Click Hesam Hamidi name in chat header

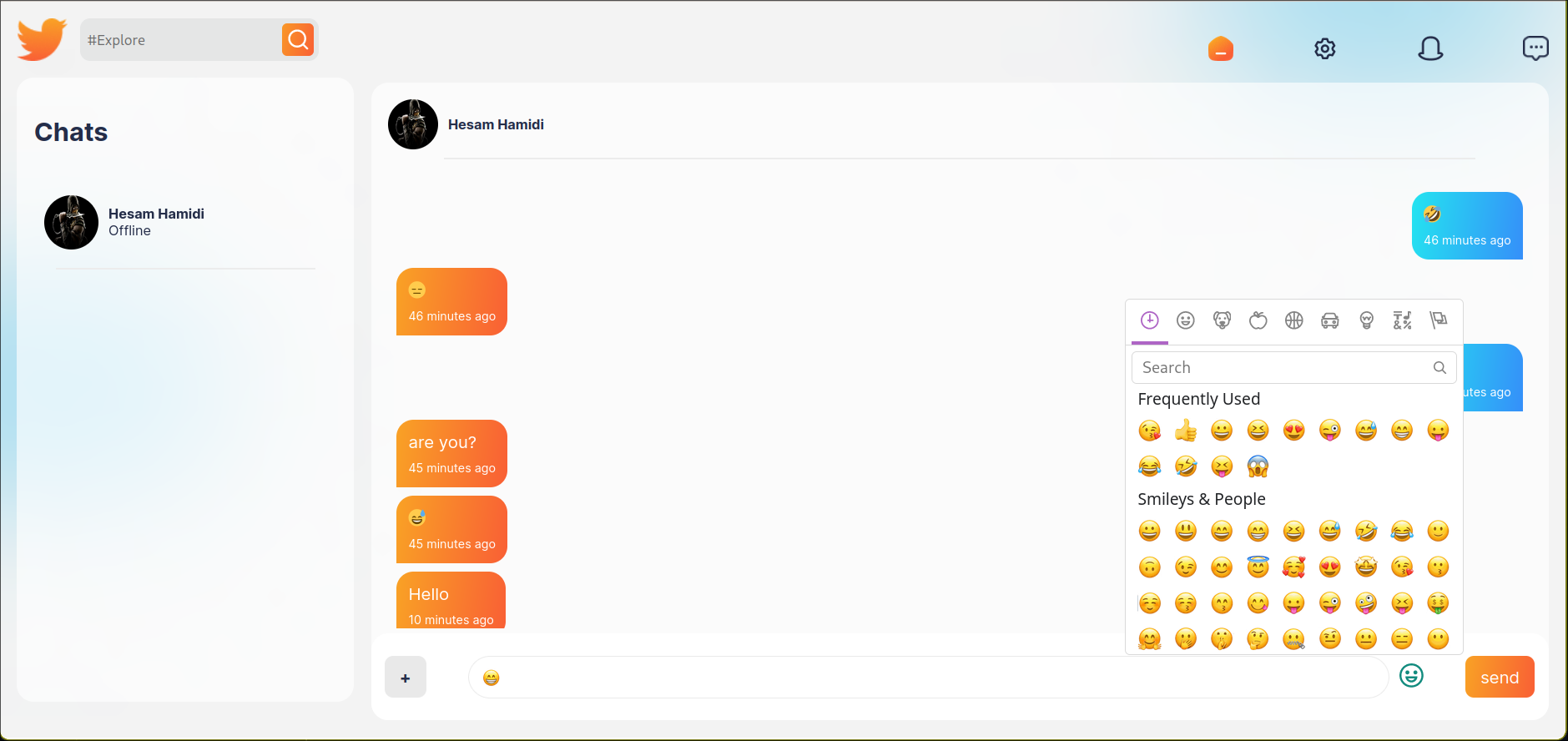(x=496, y=124)
